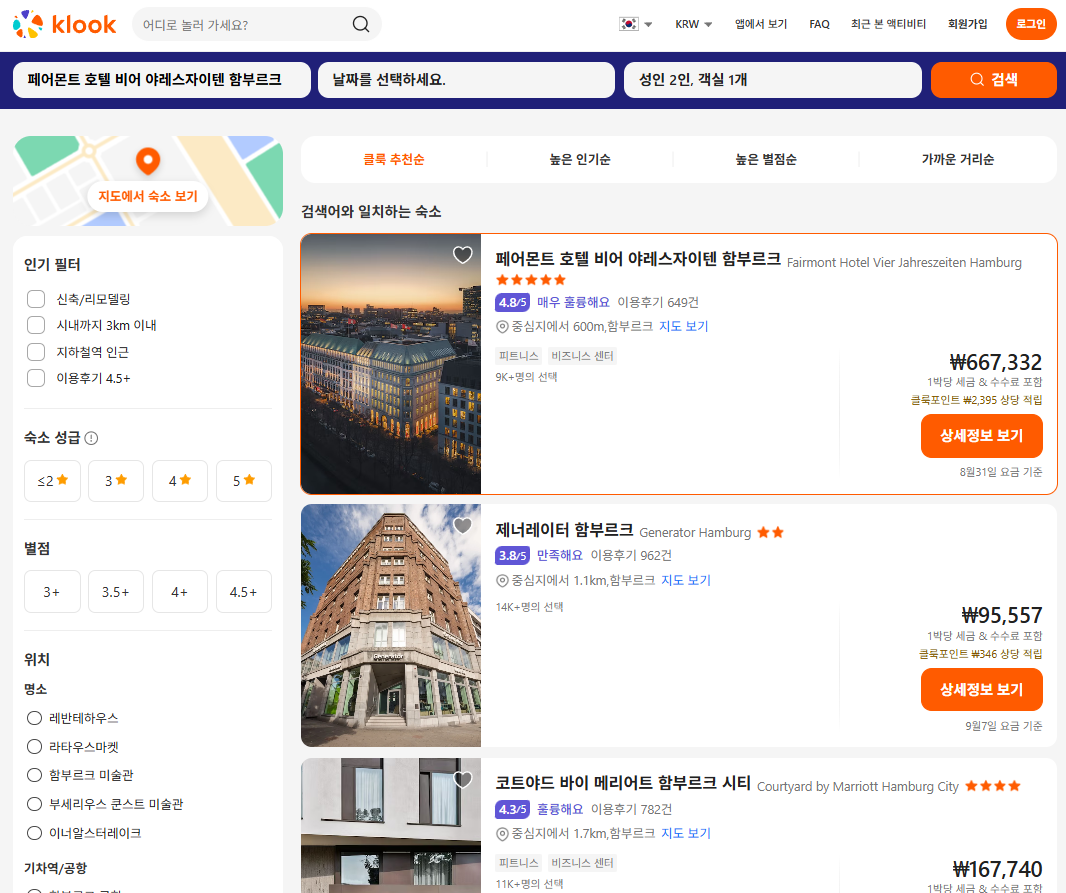Click 지도에서 숙소 보기 button

click(x=148, y=196)
